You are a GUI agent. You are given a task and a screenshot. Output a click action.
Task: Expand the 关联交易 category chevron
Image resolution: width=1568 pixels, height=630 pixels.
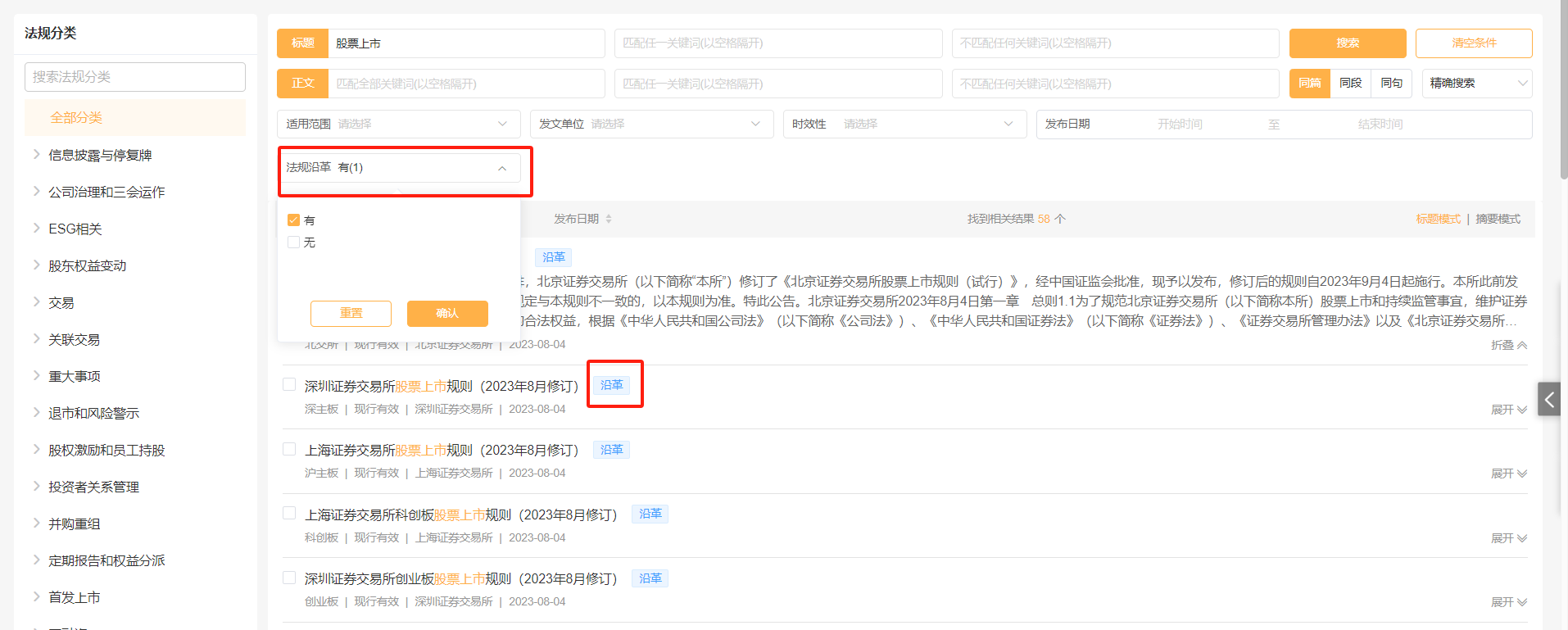click(x=36, y=338)
